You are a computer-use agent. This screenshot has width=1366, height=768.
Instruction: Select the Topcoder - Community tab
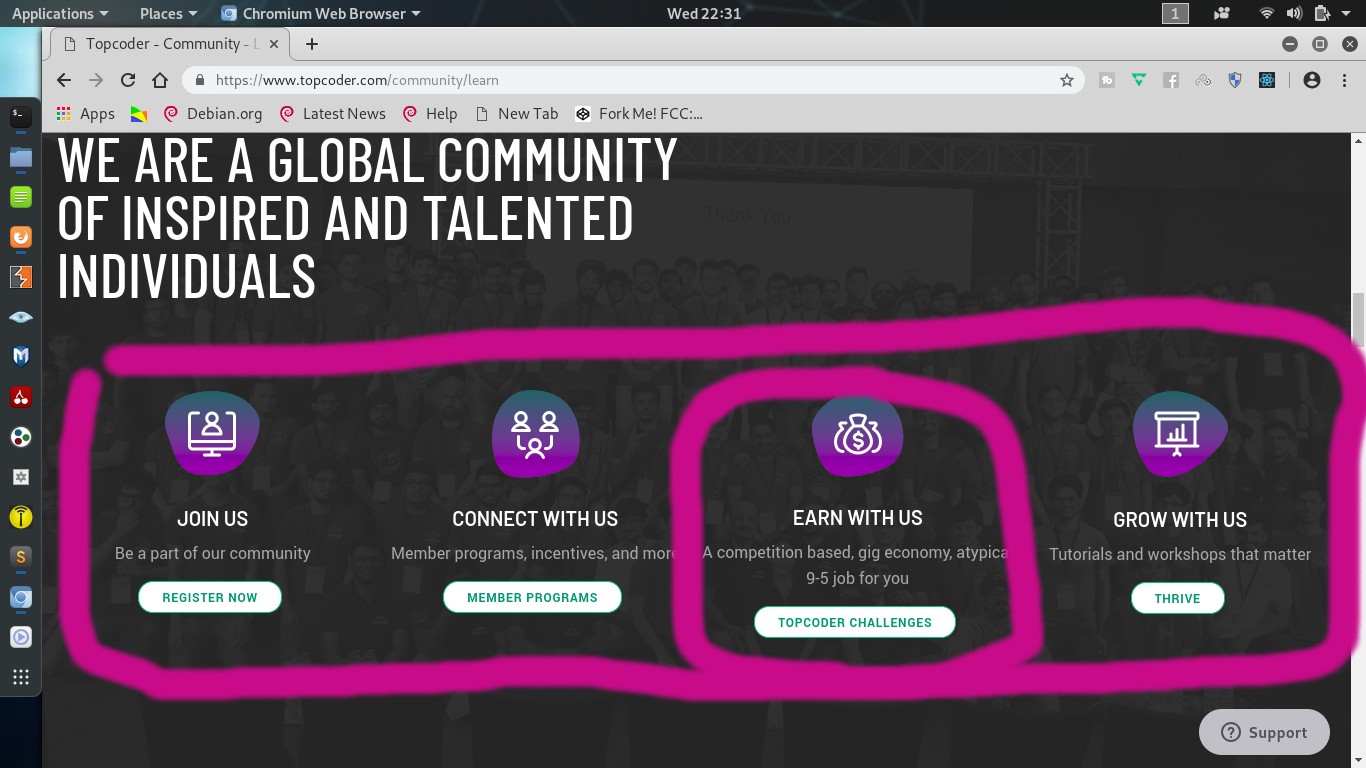(168, 44)
